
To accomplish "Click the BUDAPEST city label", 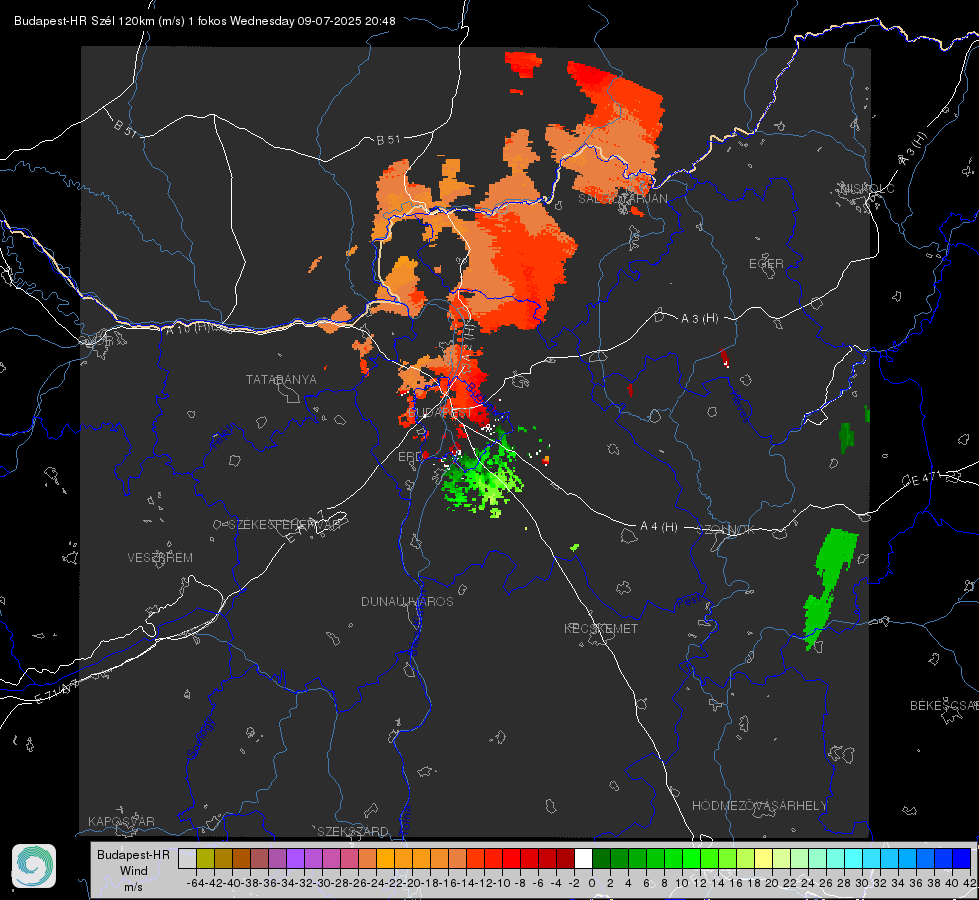I will point(440,413).
